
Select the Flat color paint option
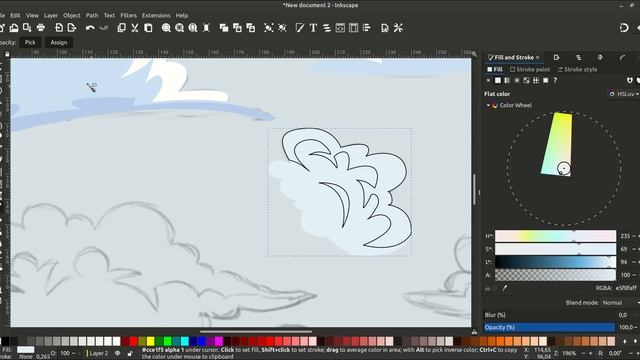[x=498, y=80]
